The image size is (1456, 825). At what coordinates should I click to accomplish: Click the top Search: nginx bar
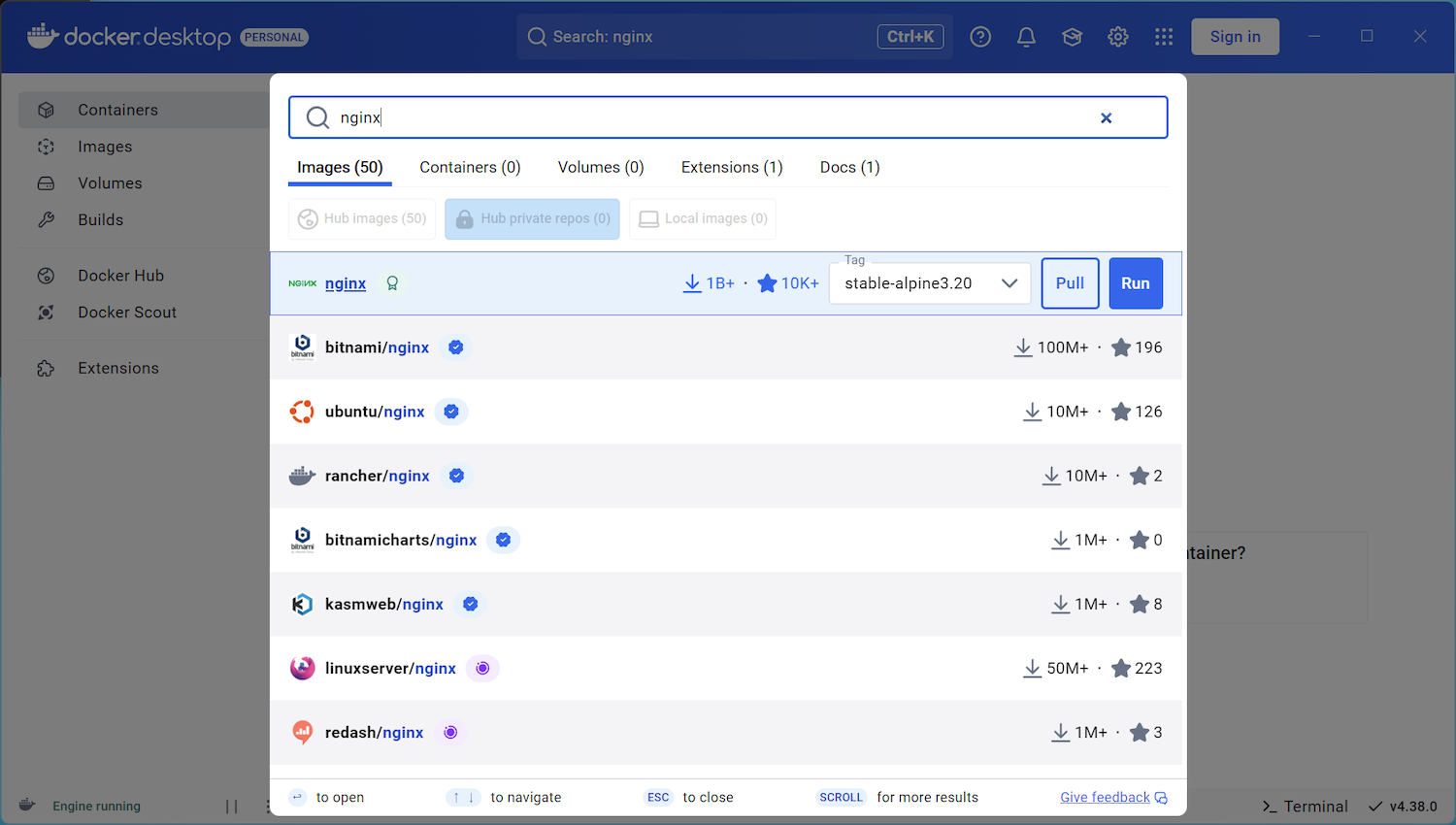point(735,37)
